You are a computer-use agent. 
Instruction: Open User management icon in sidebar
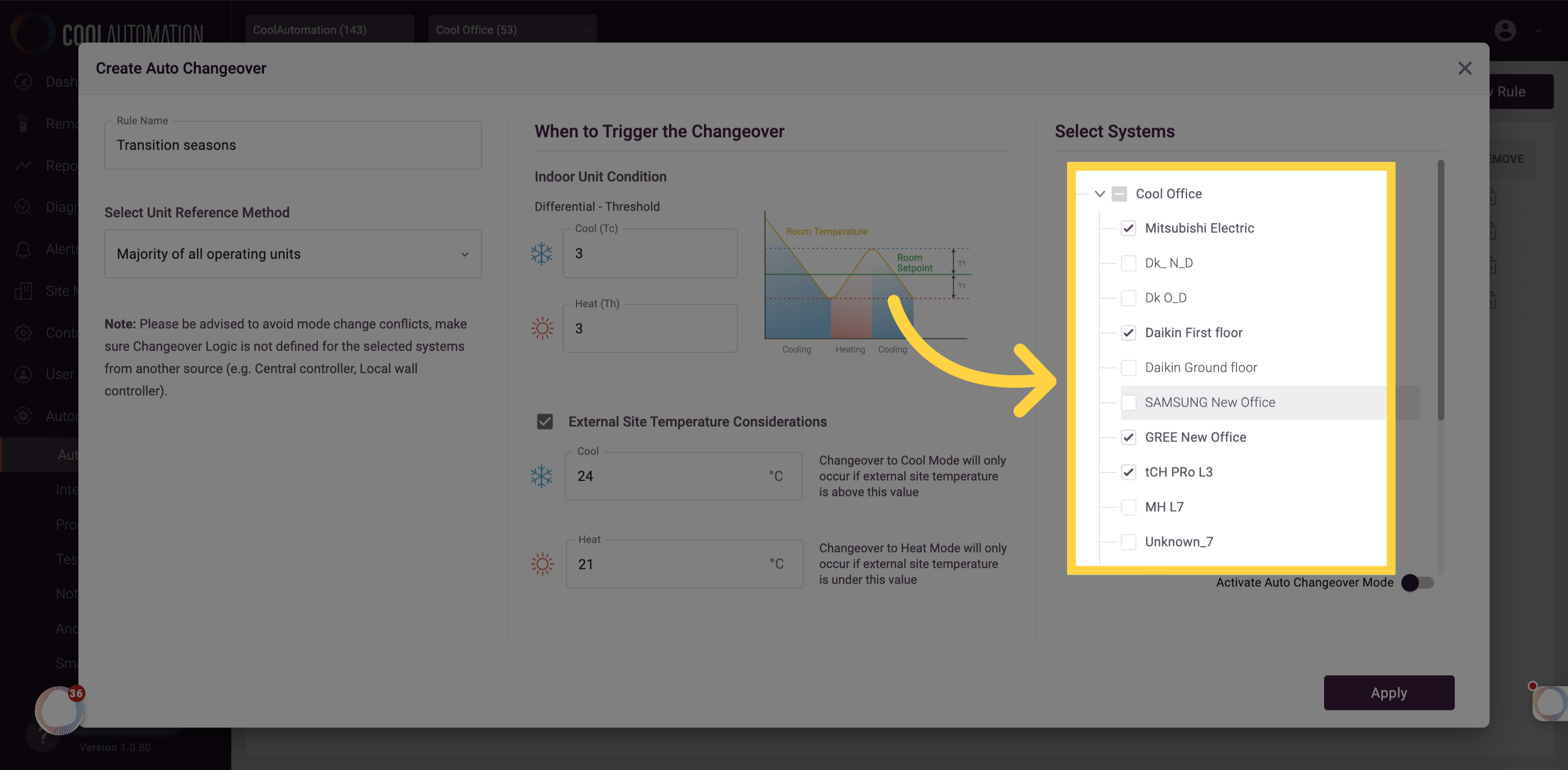point(23,374)
